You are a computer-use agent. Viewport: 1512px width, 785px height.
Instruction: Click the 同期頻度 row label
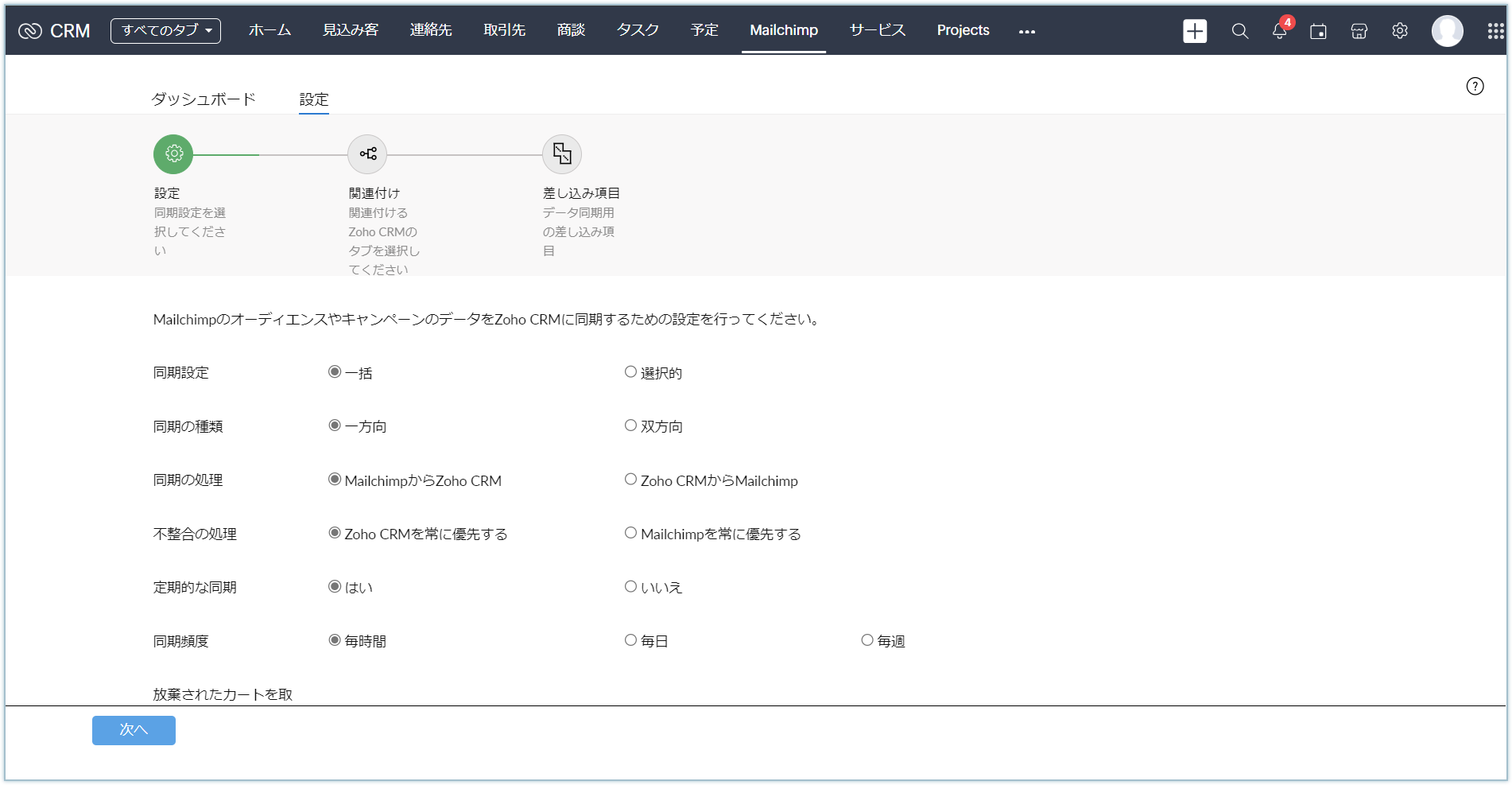[x=181, y=641]
